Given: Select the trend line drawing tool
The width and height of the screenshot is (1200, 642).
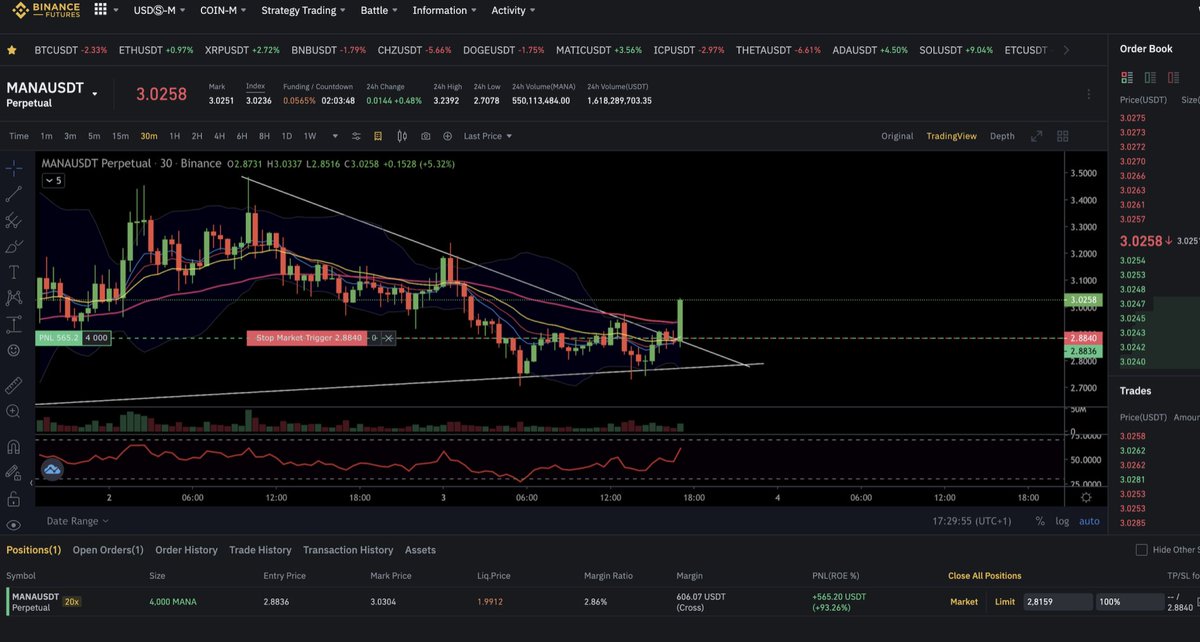Looking at the screenshot, I should tap(14, 193).
